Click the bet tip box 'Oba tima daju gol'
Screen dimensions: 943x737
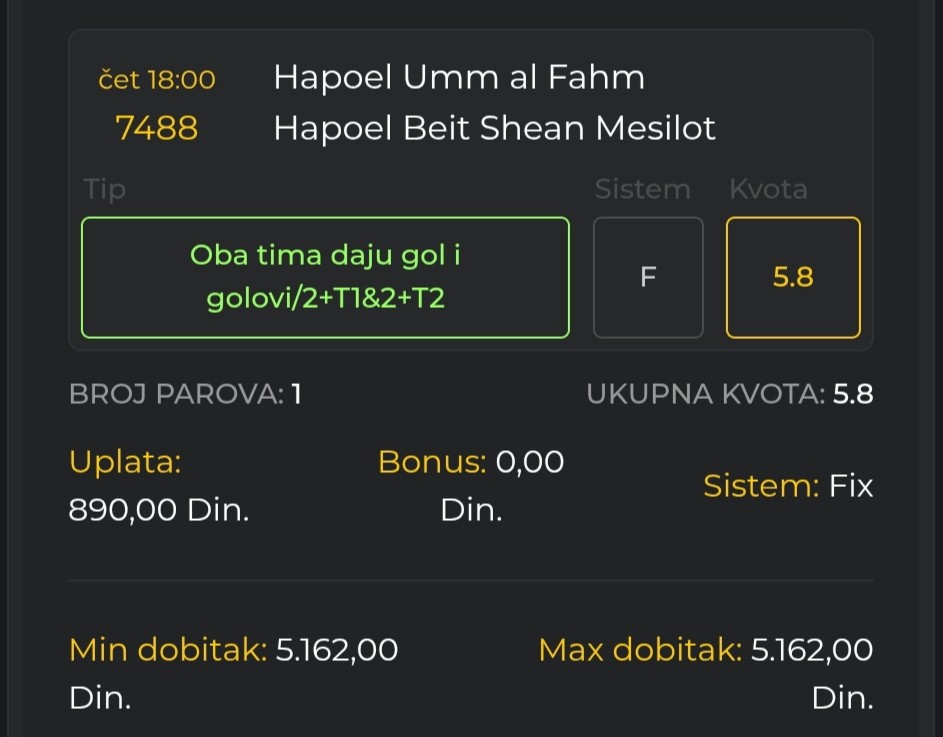tap(325, 277)
